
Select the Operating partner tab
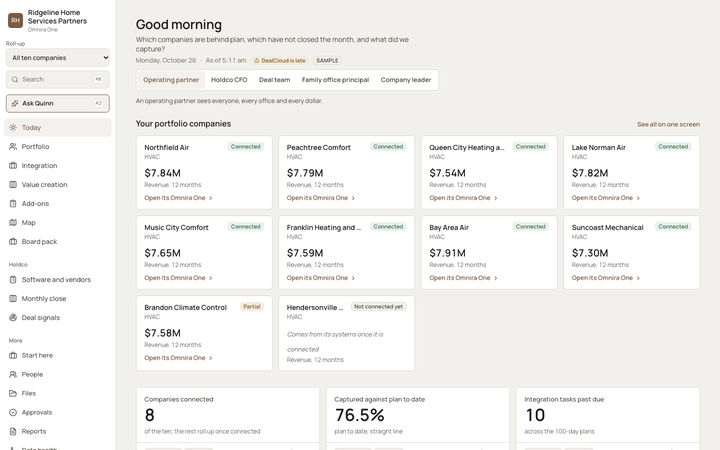pyautogui.click(x=171, y=80)
